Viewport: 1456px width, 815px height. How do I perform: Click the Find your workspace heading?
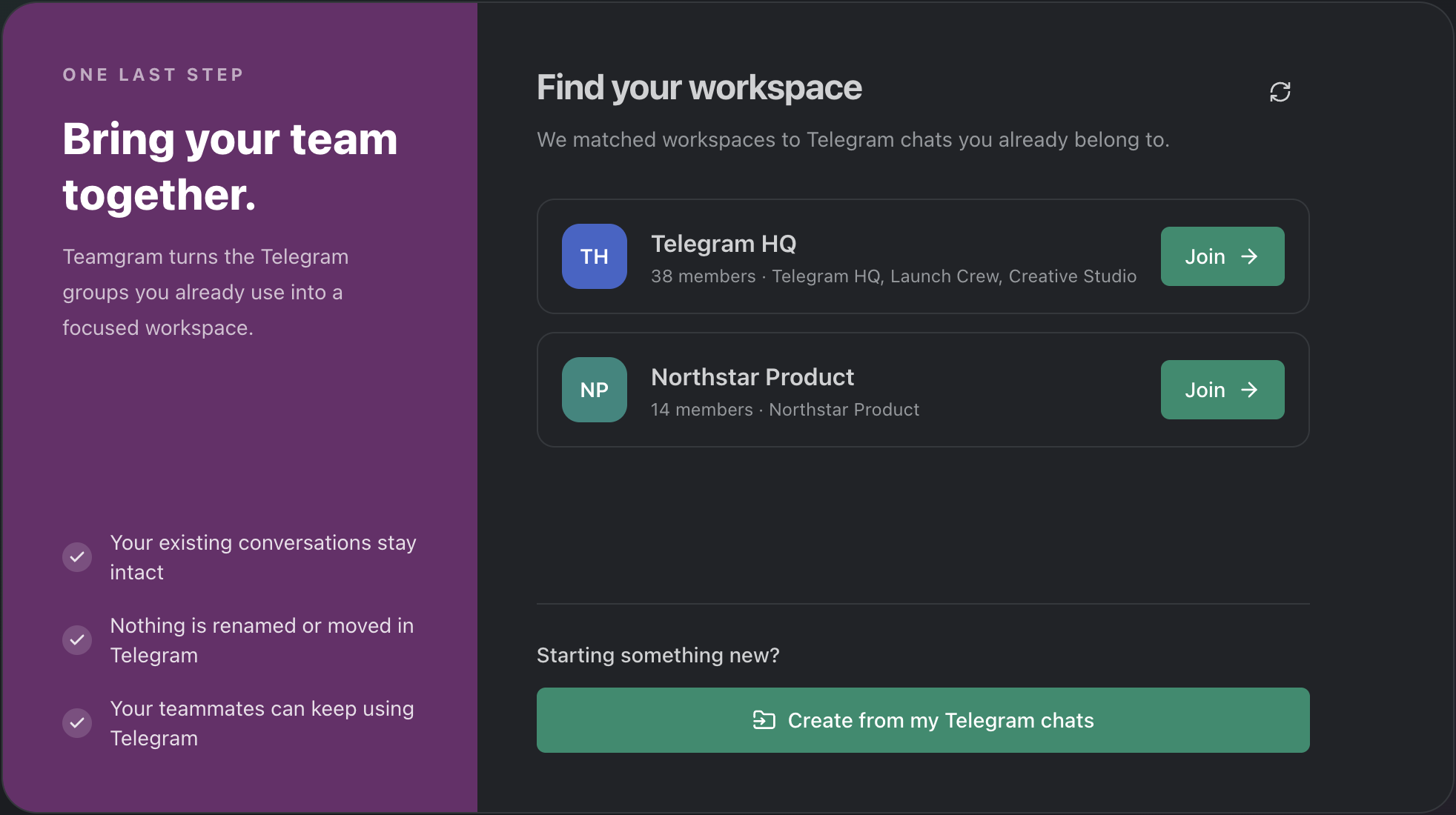699,88
